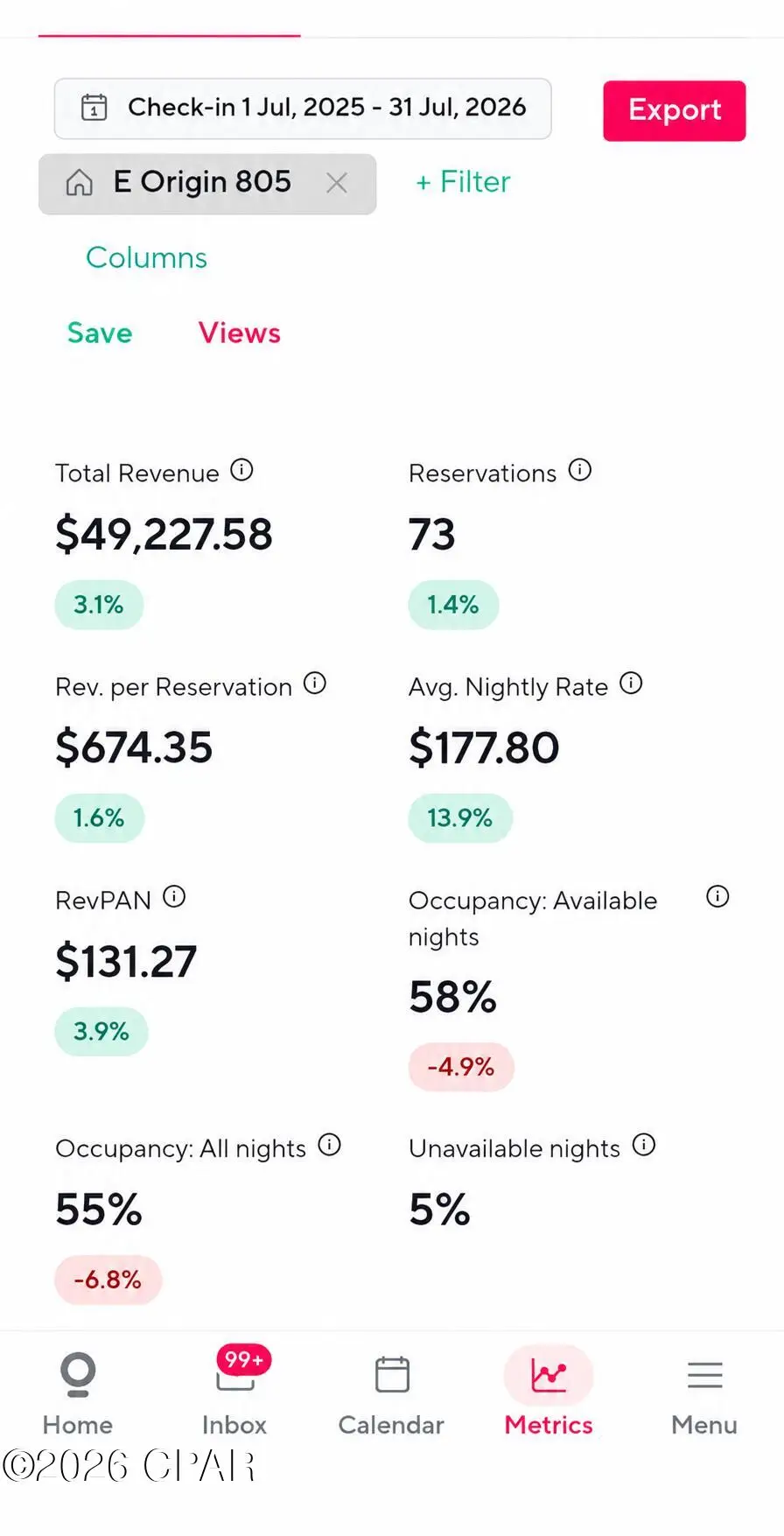Viewport: 784px width, 1536px height.
Task: Click the 1.6% change badge
Action: coord(99,818)
